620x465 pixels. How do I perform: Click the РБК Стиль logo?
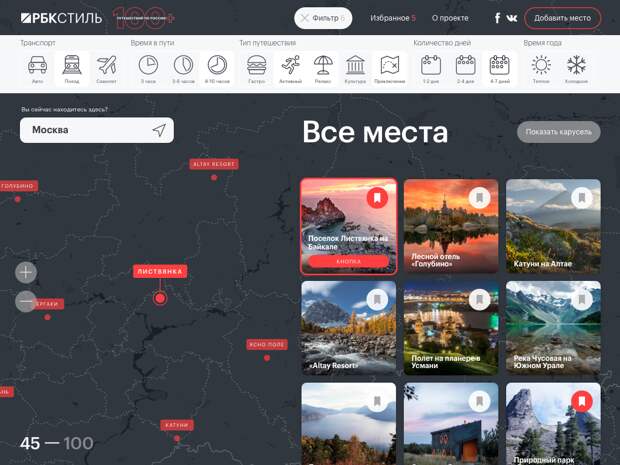tap(61, 18)
